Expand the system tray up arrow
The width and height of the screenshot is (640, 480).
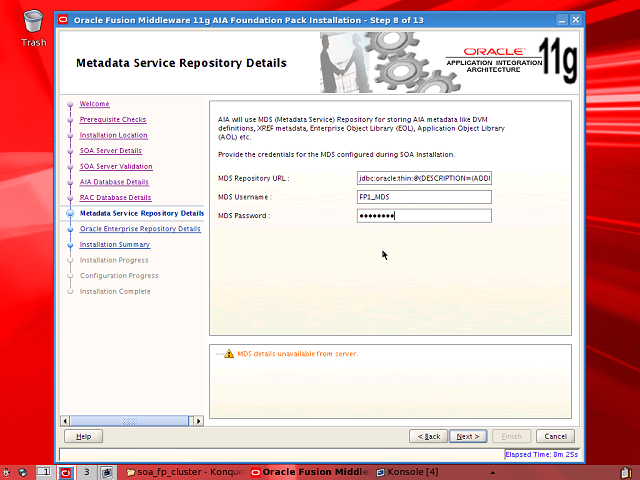coord(493,473)
